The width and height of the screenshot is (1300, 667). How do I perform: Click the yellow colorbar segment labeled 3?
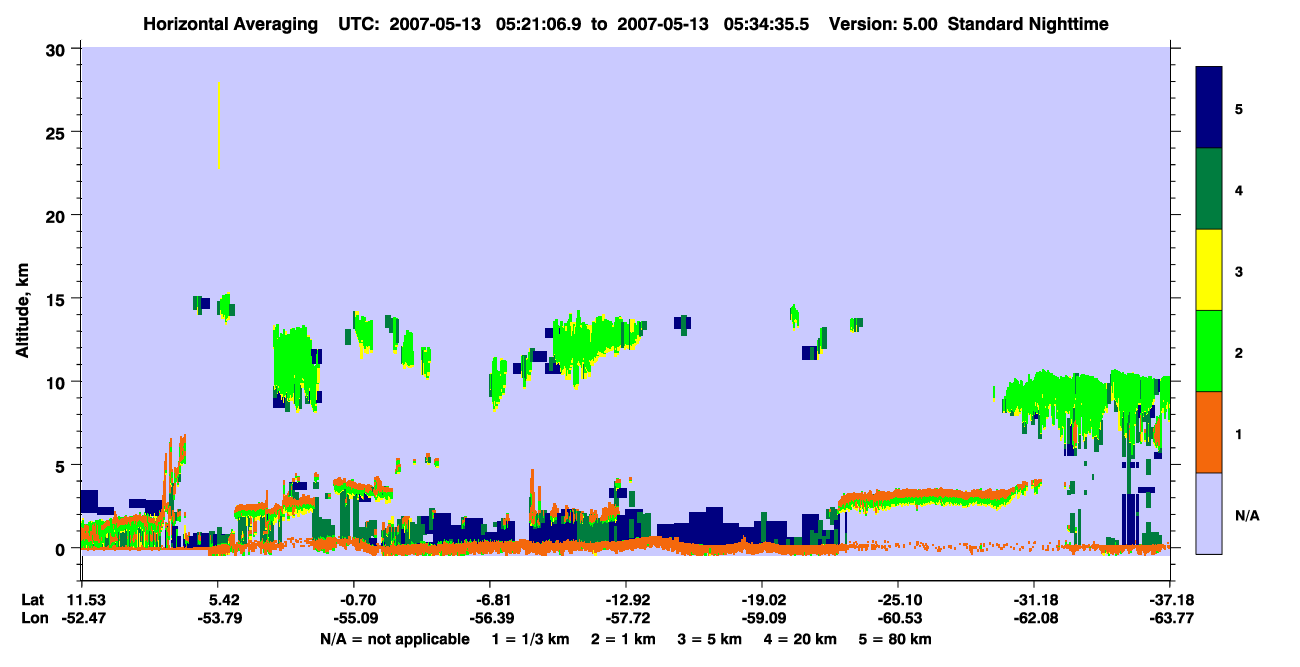click(1209, 270)
